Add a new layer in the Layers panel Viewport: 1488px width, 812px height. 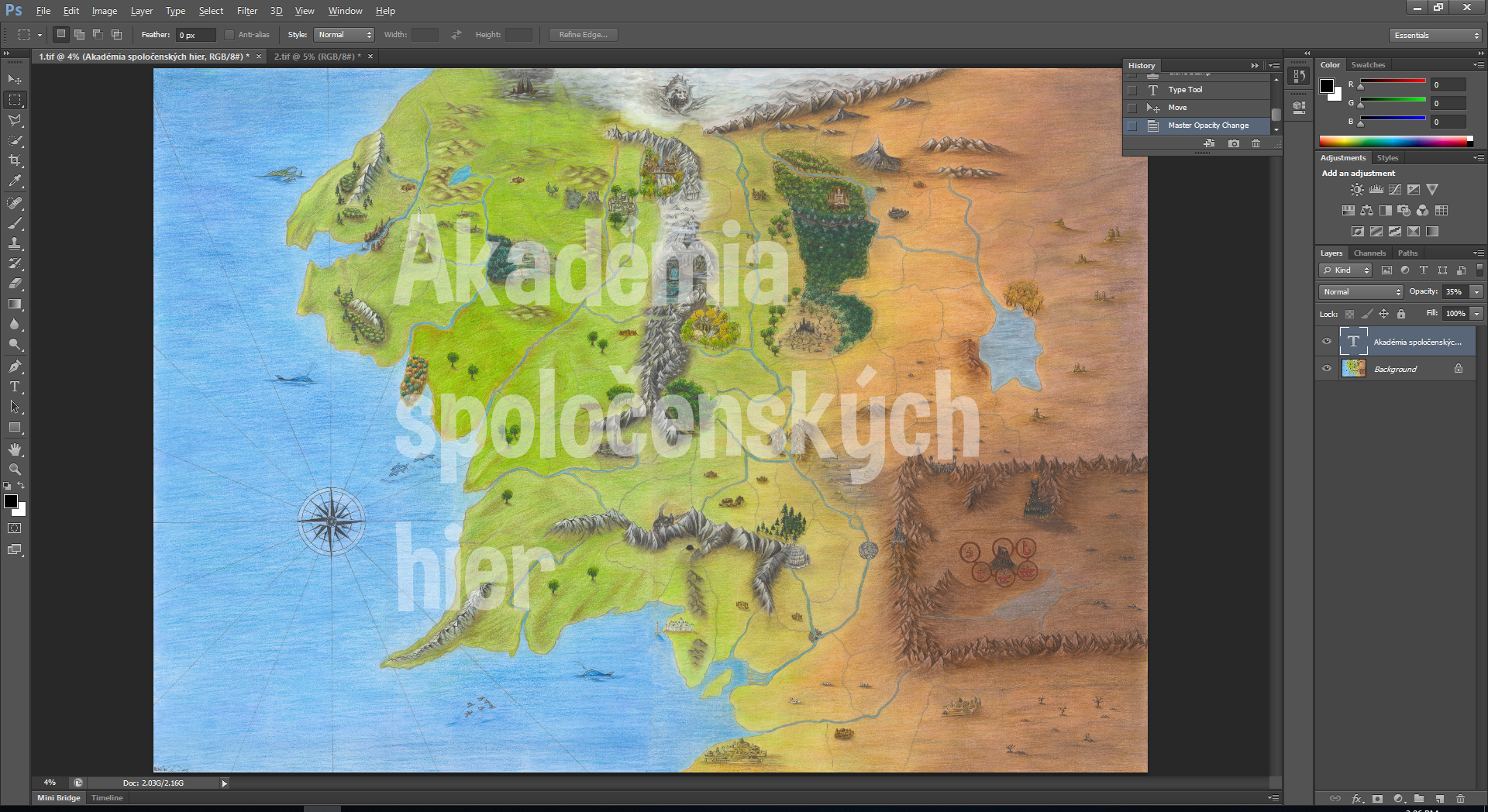[1439, 799]
